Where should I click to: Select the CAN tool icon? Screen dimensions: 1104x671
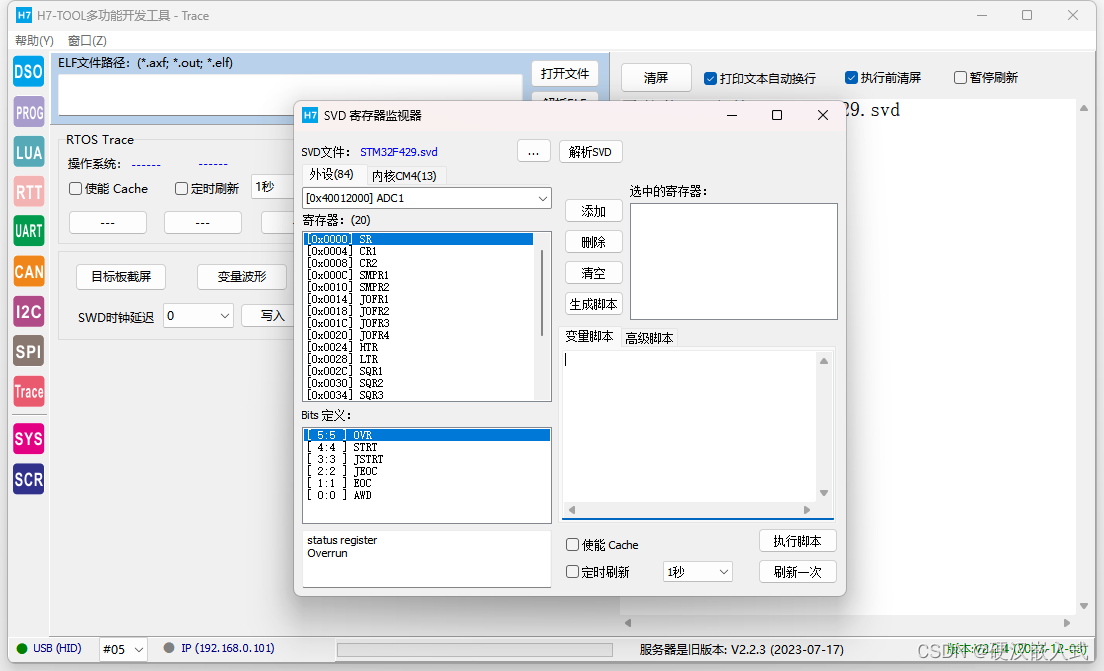click(27, 271)
